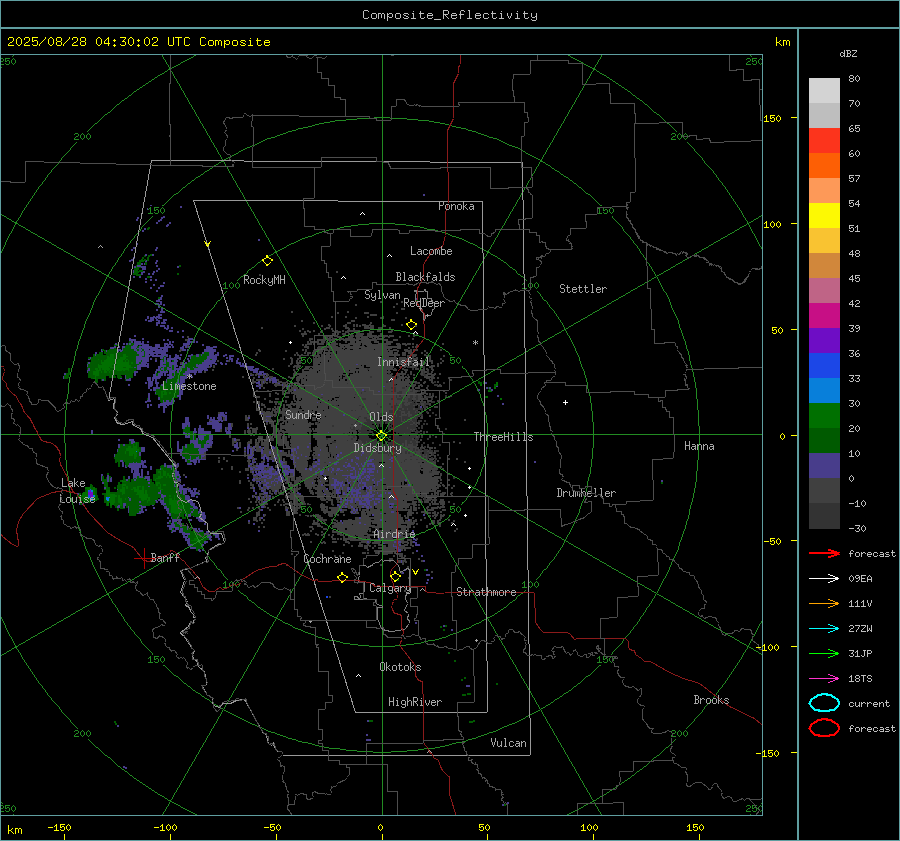This screenshot has height=841, width=900.
Task: Click the magenta 18TS arrow icon
Action: tap(824, 679)
